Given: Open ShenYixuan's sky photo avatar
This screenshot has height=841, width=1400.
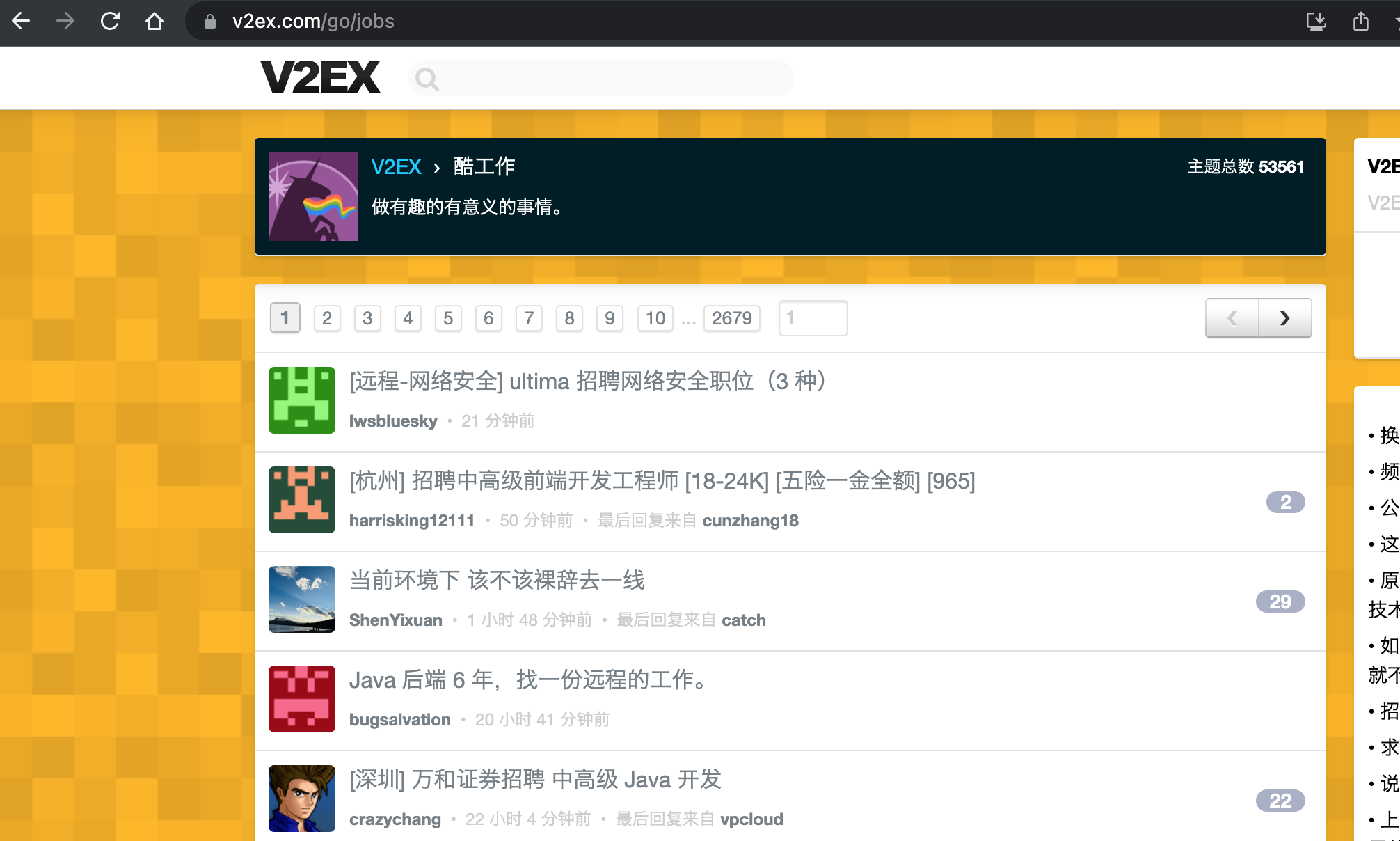Looking at the screenshot, I should click(x=302, y=599).
